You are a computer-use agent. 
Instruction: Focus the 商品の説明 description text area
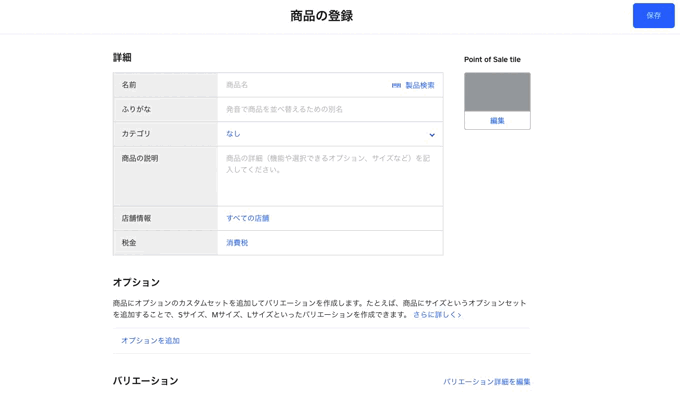click(x=330, y=176)
